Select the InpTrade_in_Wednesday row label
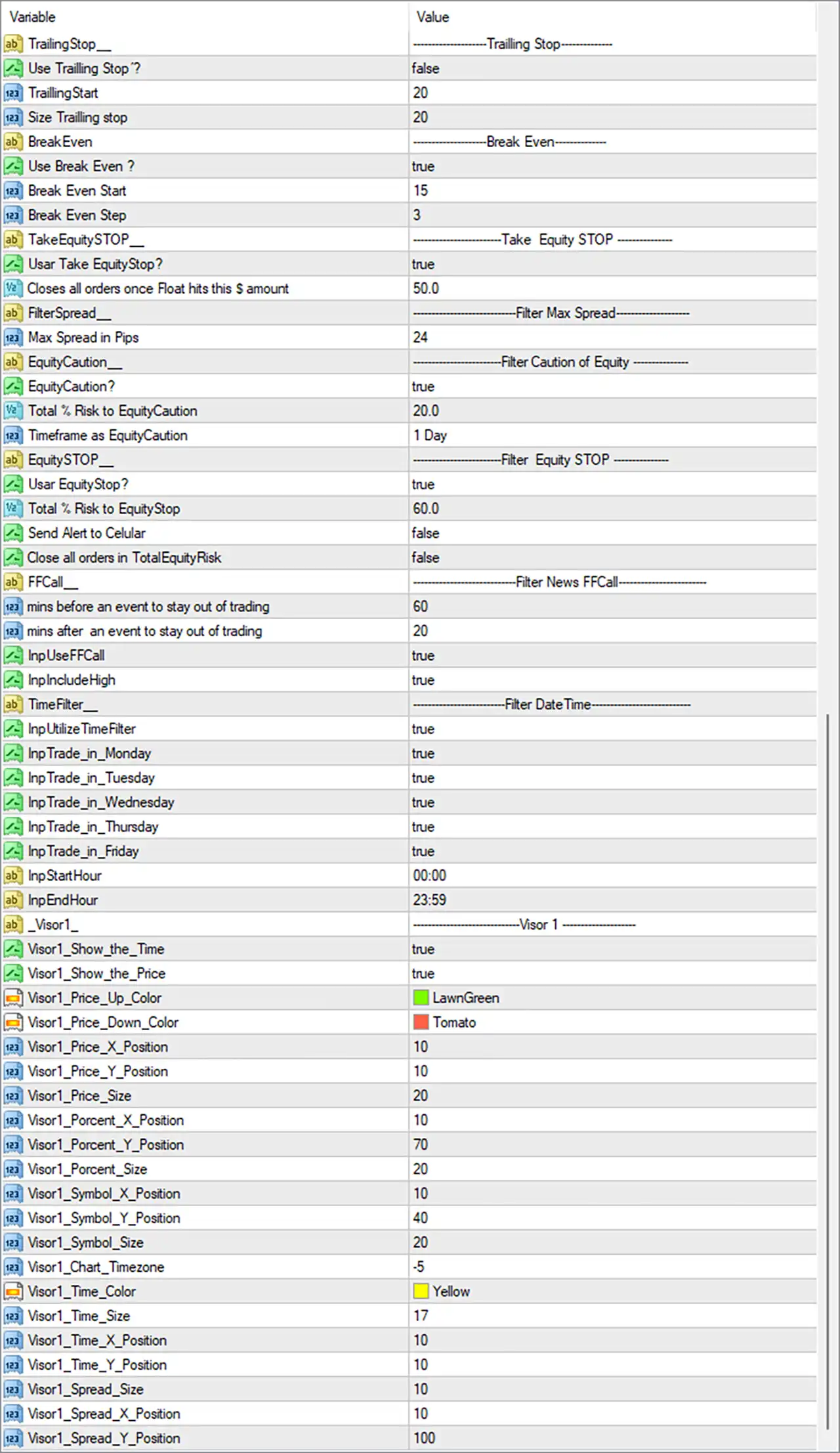 (101, 802)
